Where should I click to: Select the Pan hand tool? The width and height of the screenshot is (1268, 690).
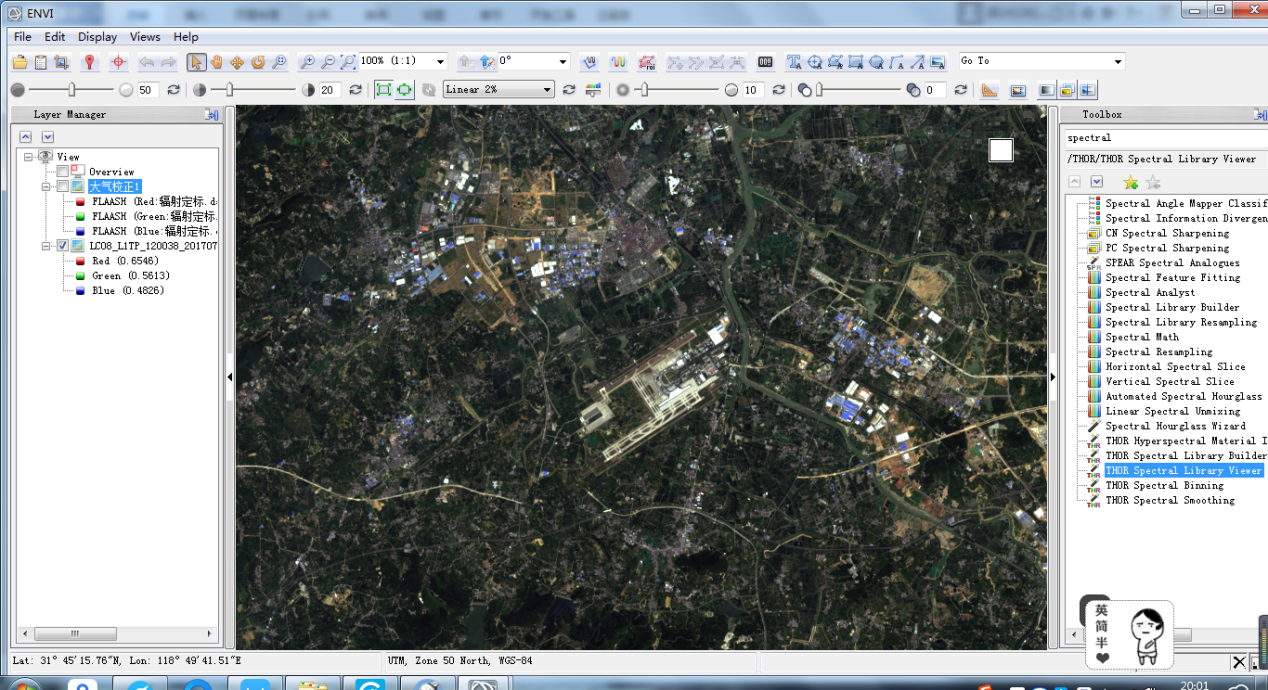click(x=217, y=62)
